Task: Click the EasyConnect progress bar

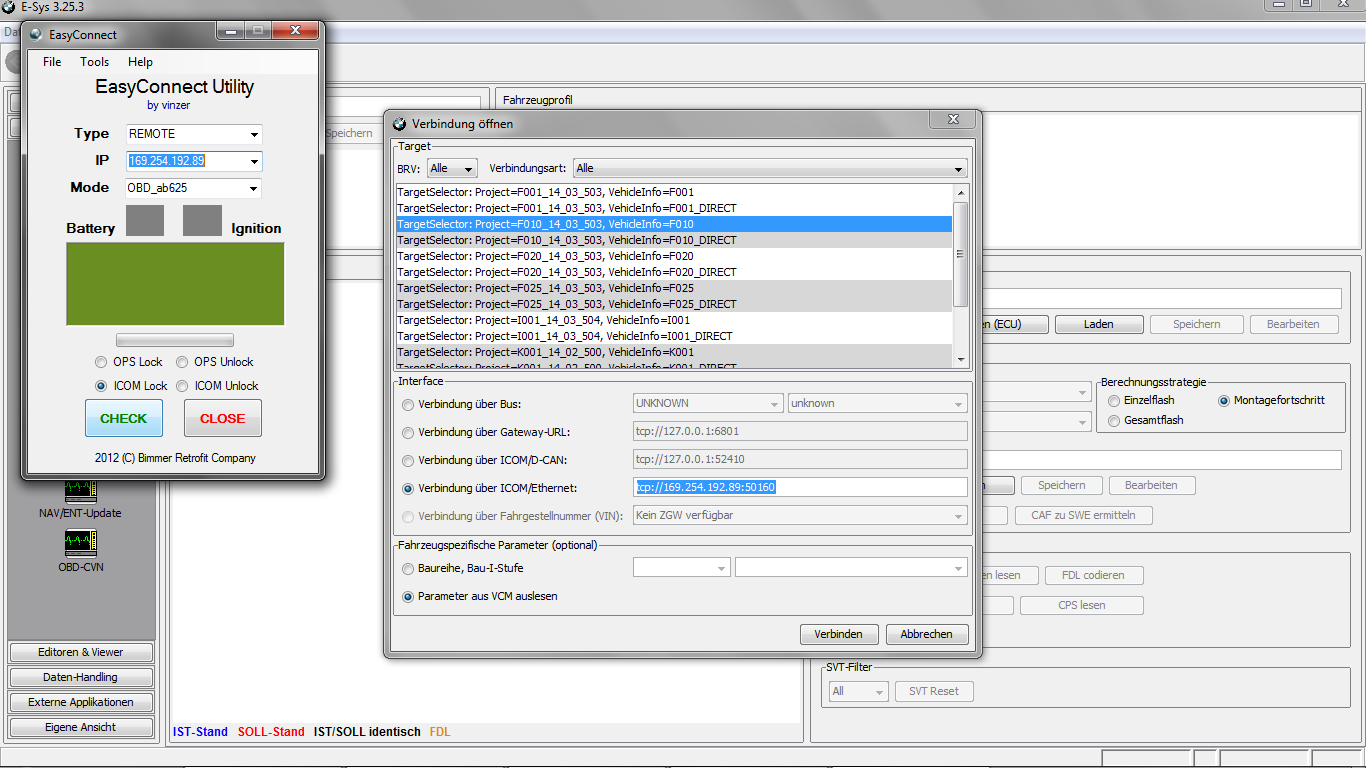Action: tap(175, 340)
